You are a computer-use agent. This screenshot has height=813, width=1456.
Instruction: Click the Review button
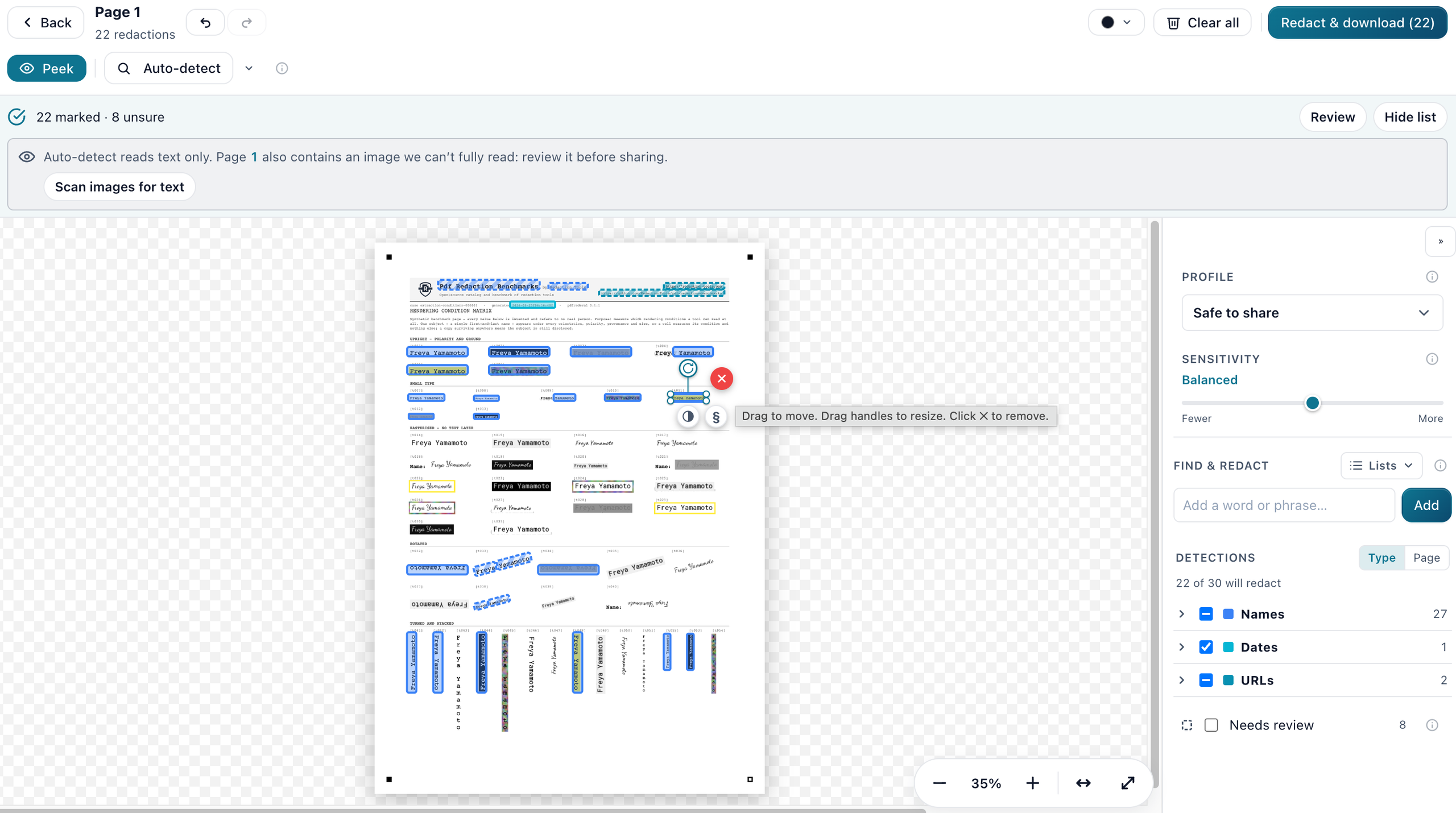[x=1332, y=117]
